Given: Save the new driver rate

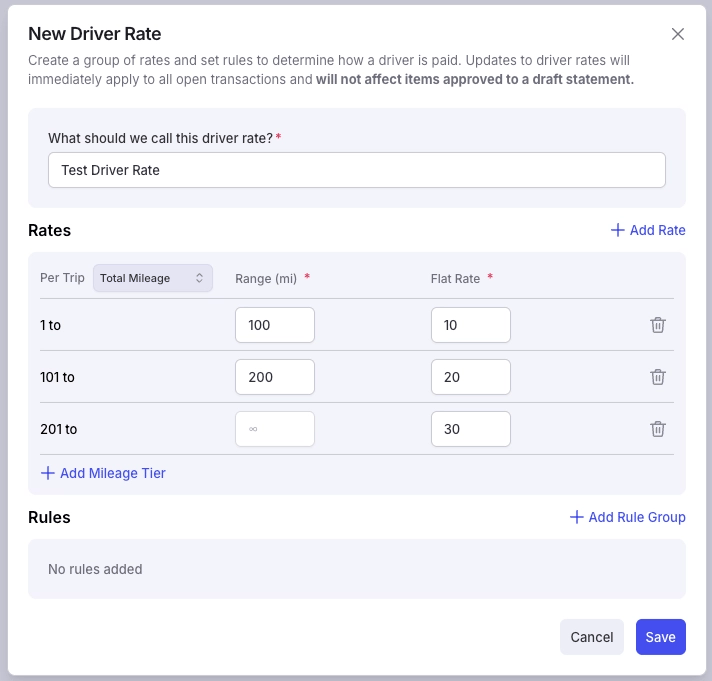Looking at the screenshot, I should [660, 637].
